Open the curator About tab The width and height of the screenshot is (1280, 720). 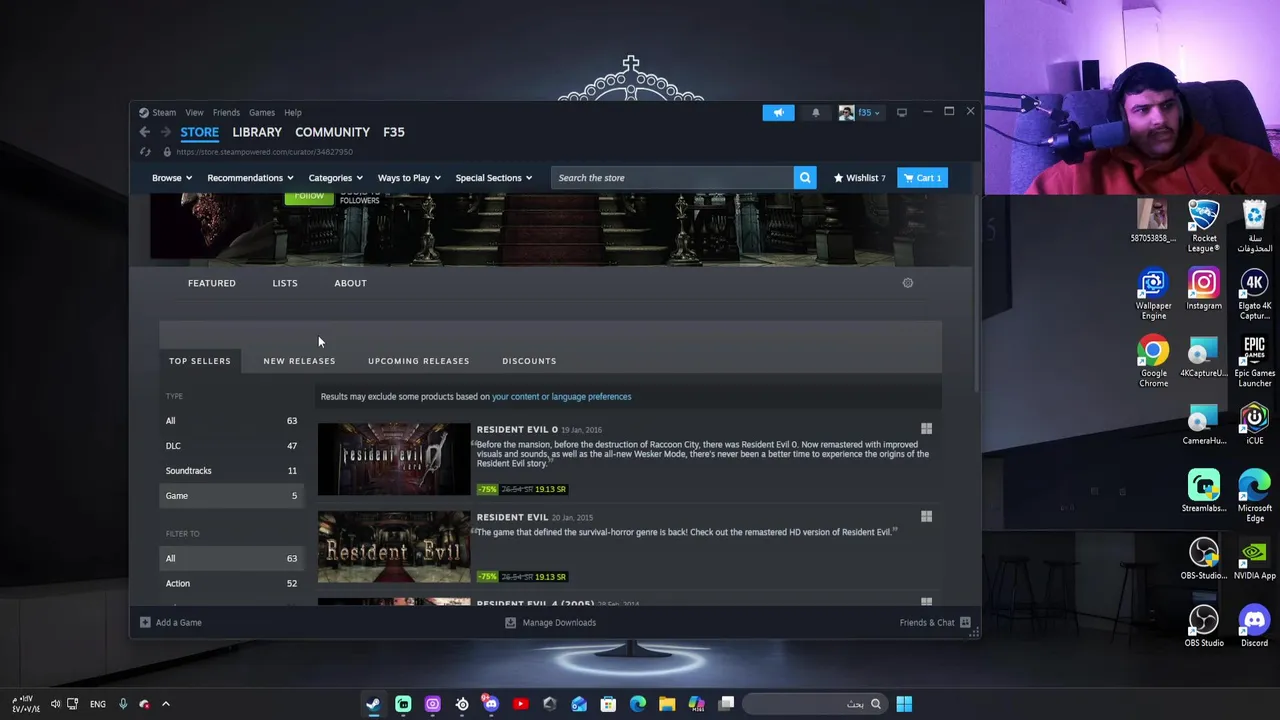click(x=350, y=283)
